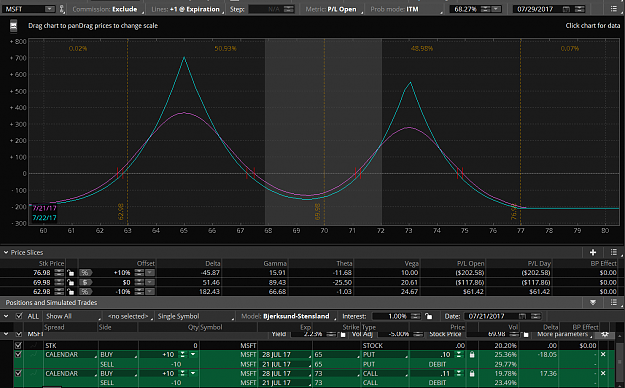625x388 pixels.
Task: Toggle price lock on .10 PUT calendar
Action: (472, 355)
